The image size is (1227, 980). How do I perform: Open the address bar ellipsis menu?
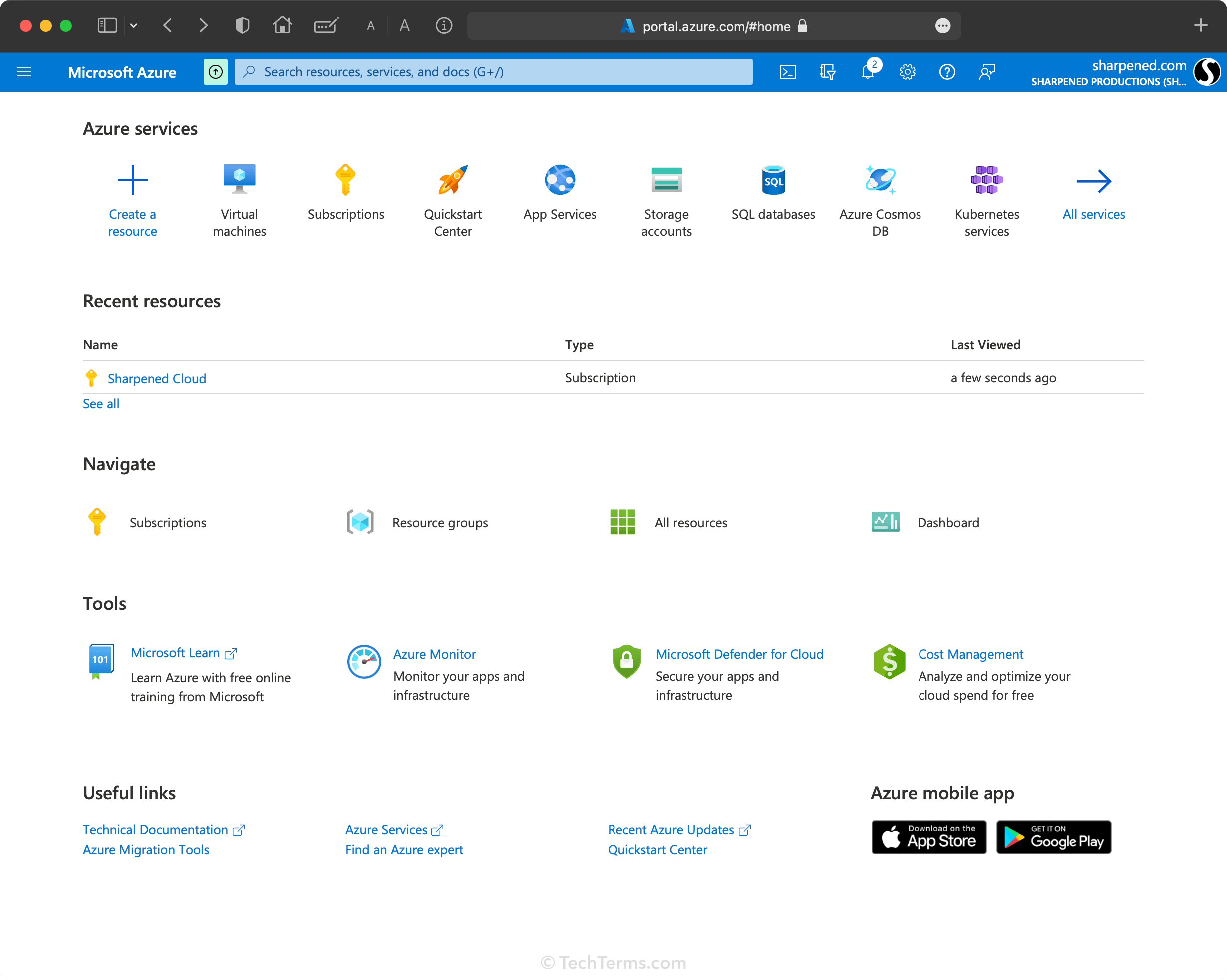pos(943,26)
